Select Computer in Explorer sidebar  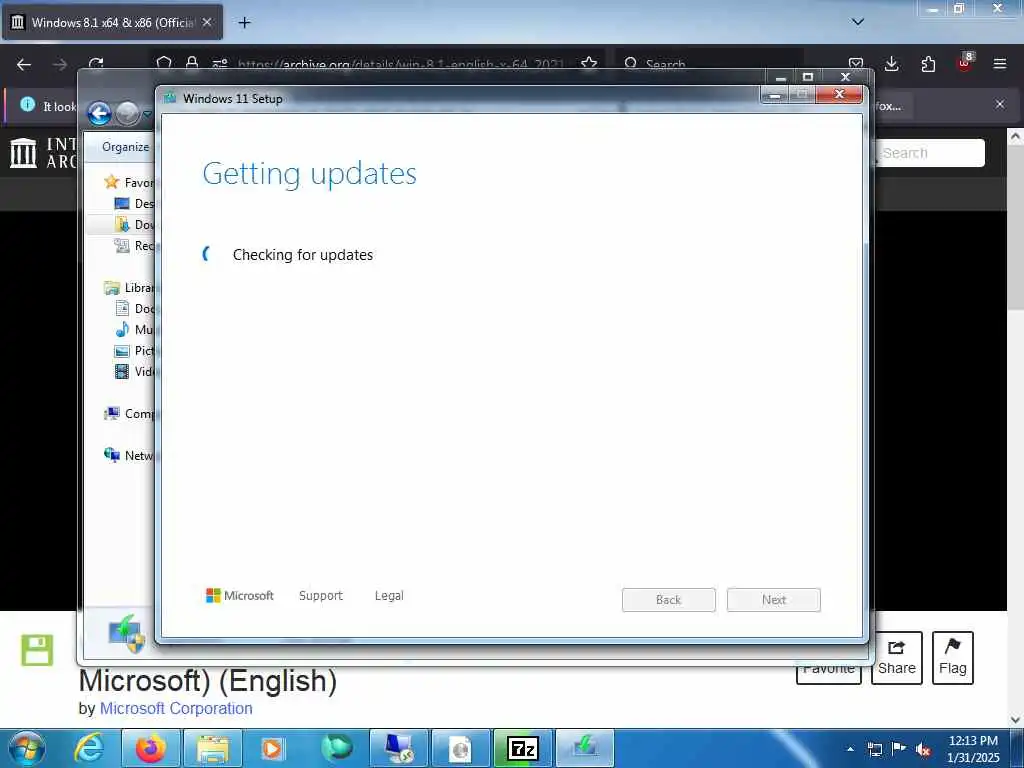coord(112,413)
